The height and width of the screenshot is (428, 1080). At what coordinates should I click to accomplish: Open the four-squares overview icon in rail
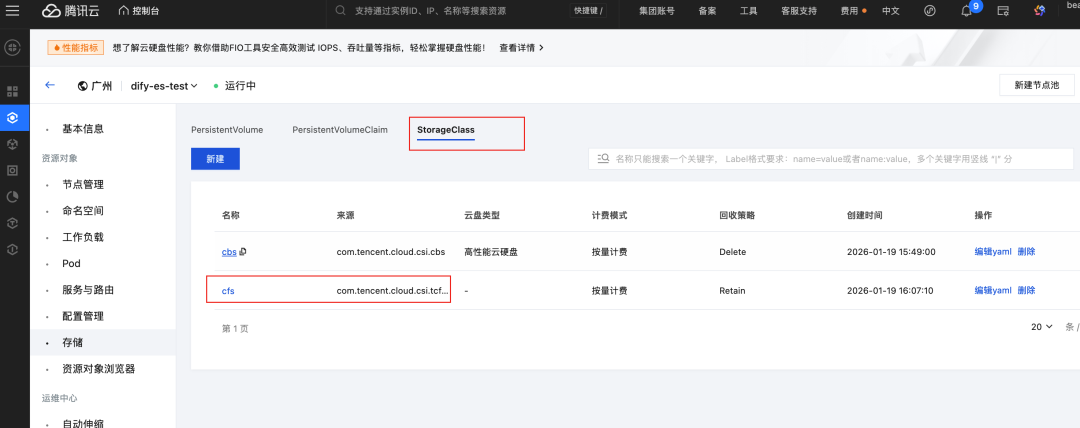click(x=12, y=91)
